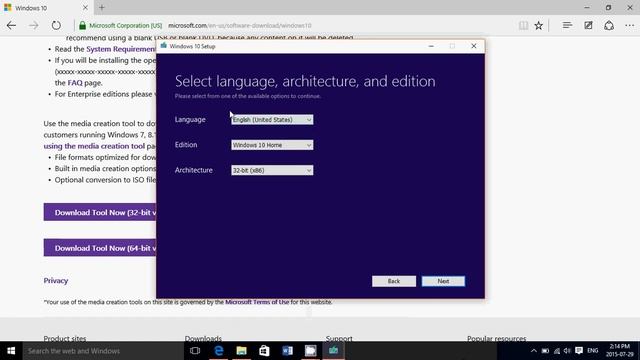Add page to favorites with star icon
640x360 pixels.
click(539, 25)
